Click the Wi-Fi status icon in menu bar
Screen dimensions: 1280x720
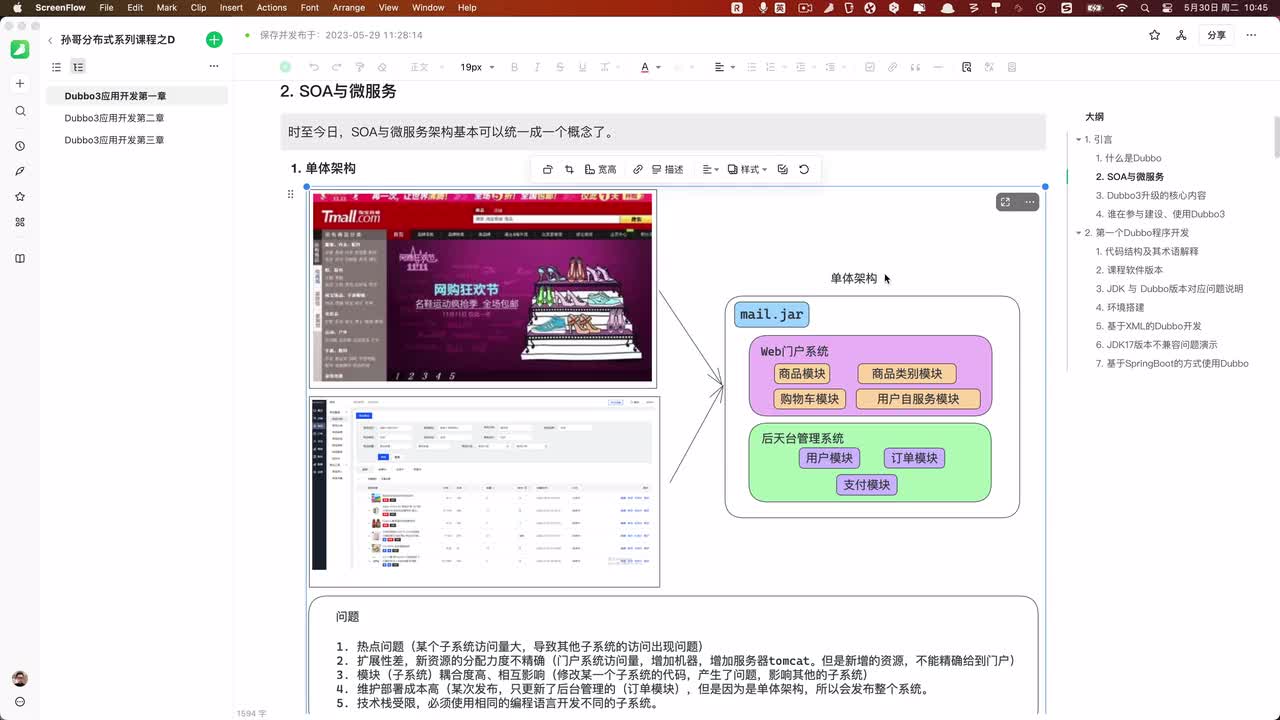1122,8
